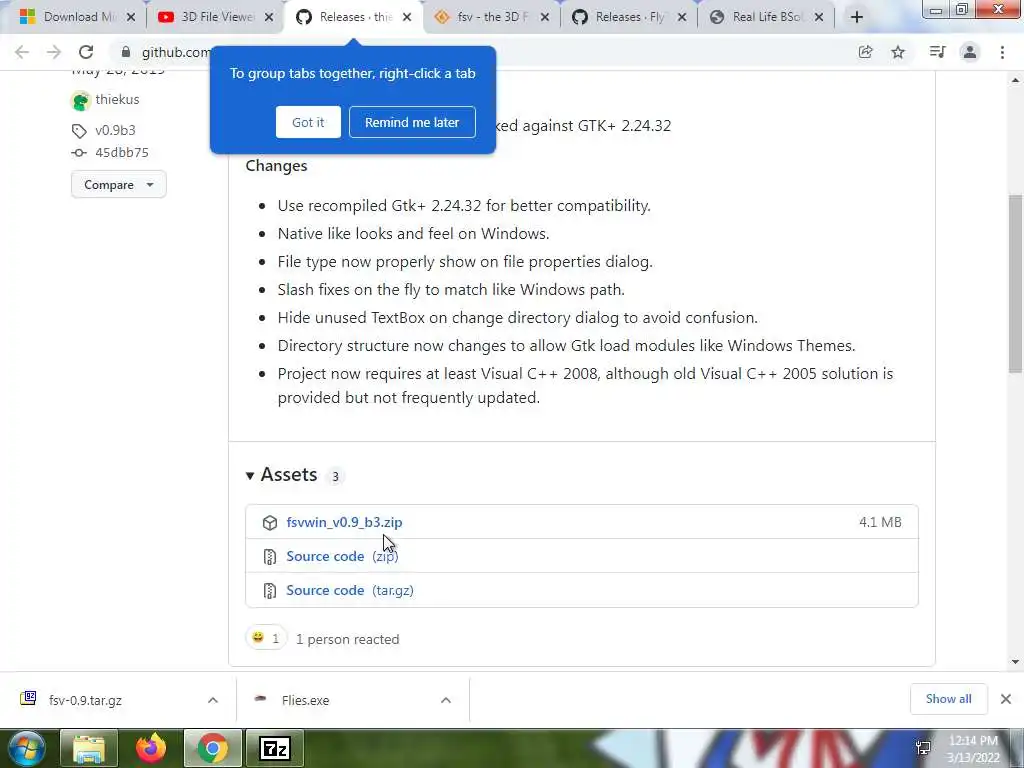Click the Chrome taskbar icon
Image resolution: width=1024 pixels, height=768 pixels.
tap(213, 748)
